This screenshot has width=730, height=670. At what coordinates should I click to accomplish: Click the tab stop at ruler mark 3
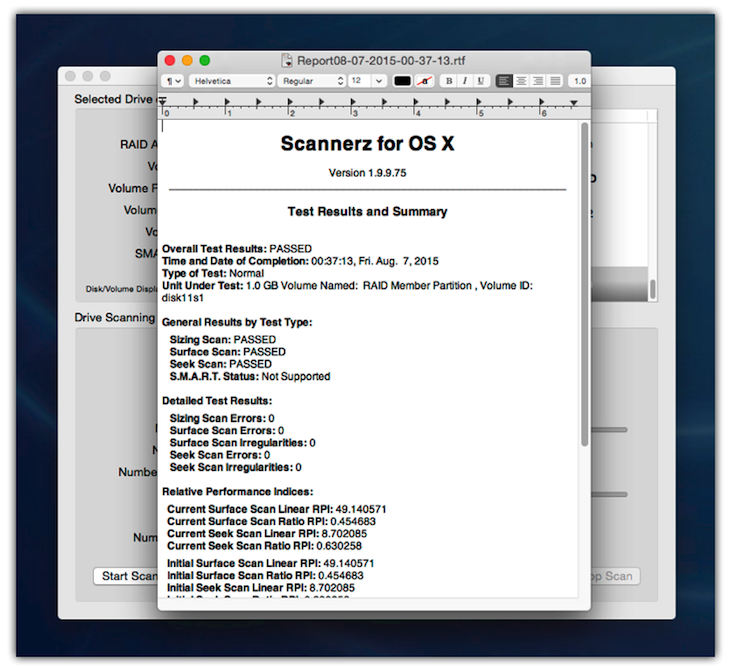pyautogui.click(x=352, y=102)
